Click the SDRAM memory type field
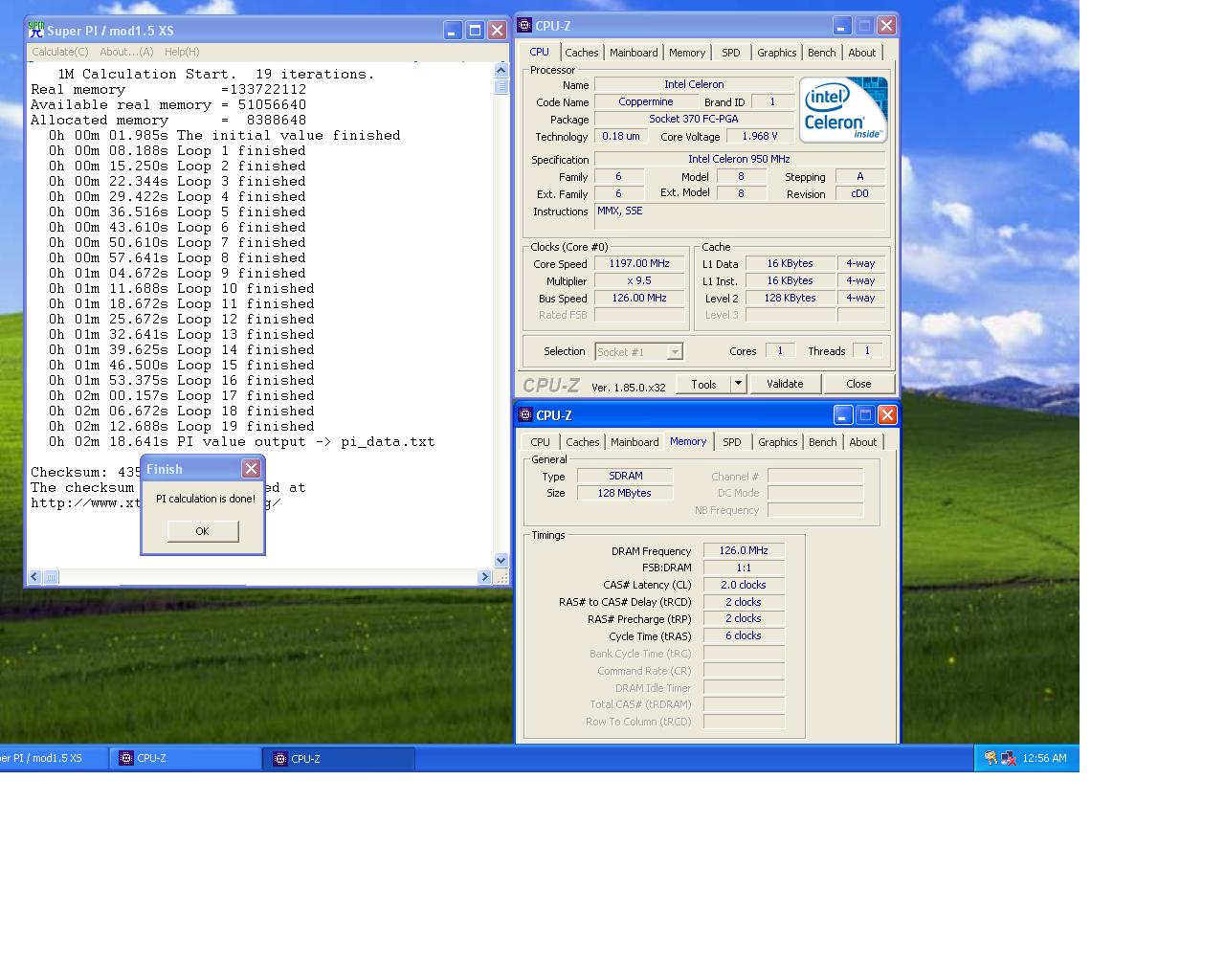1225x980 pixels. (x=625, y=476)
